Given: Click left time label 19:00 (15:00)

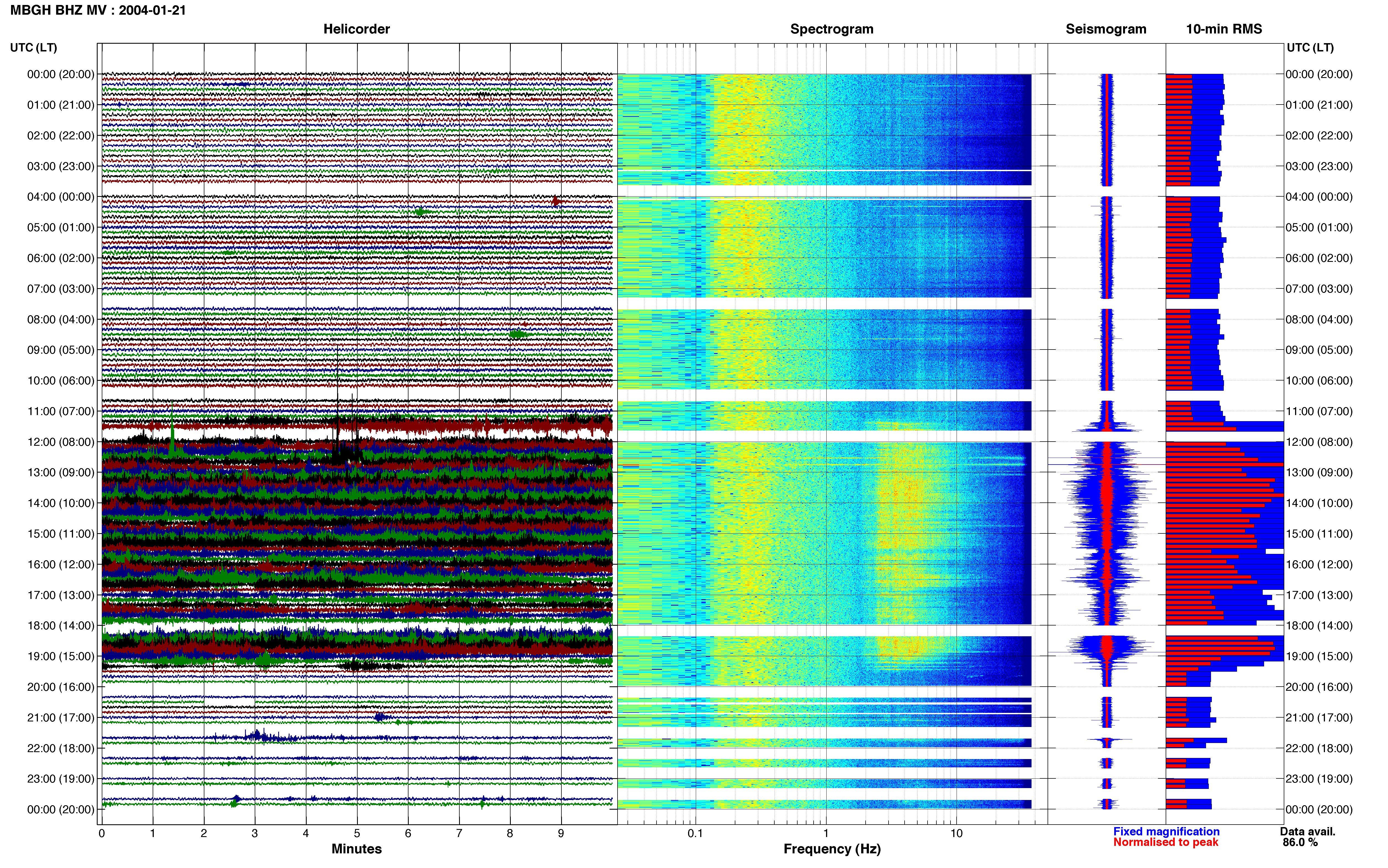Looking at the screenshot, I should [61, 656].
